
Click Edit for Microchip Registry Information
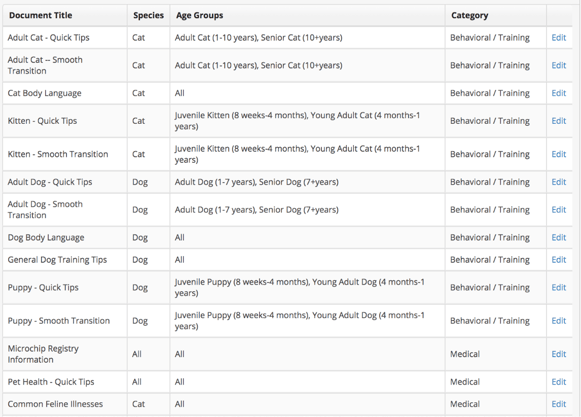pos(558,354)
